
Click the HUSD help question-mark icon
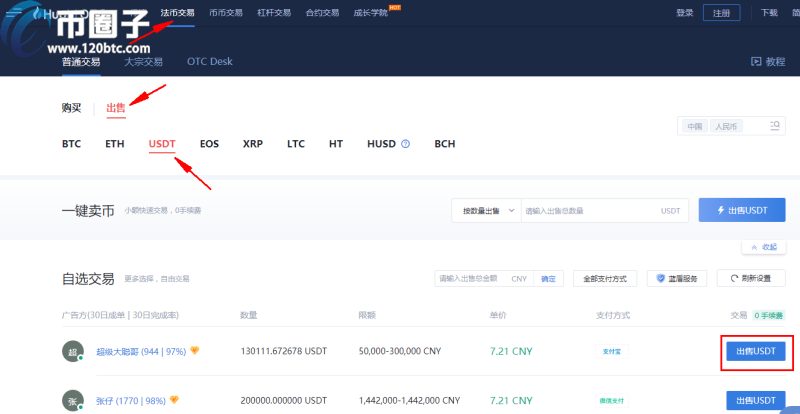406,144
